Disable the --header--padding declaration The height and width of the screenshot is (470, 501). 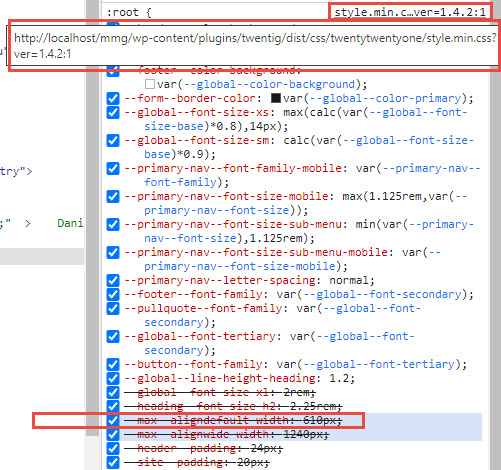113,448
